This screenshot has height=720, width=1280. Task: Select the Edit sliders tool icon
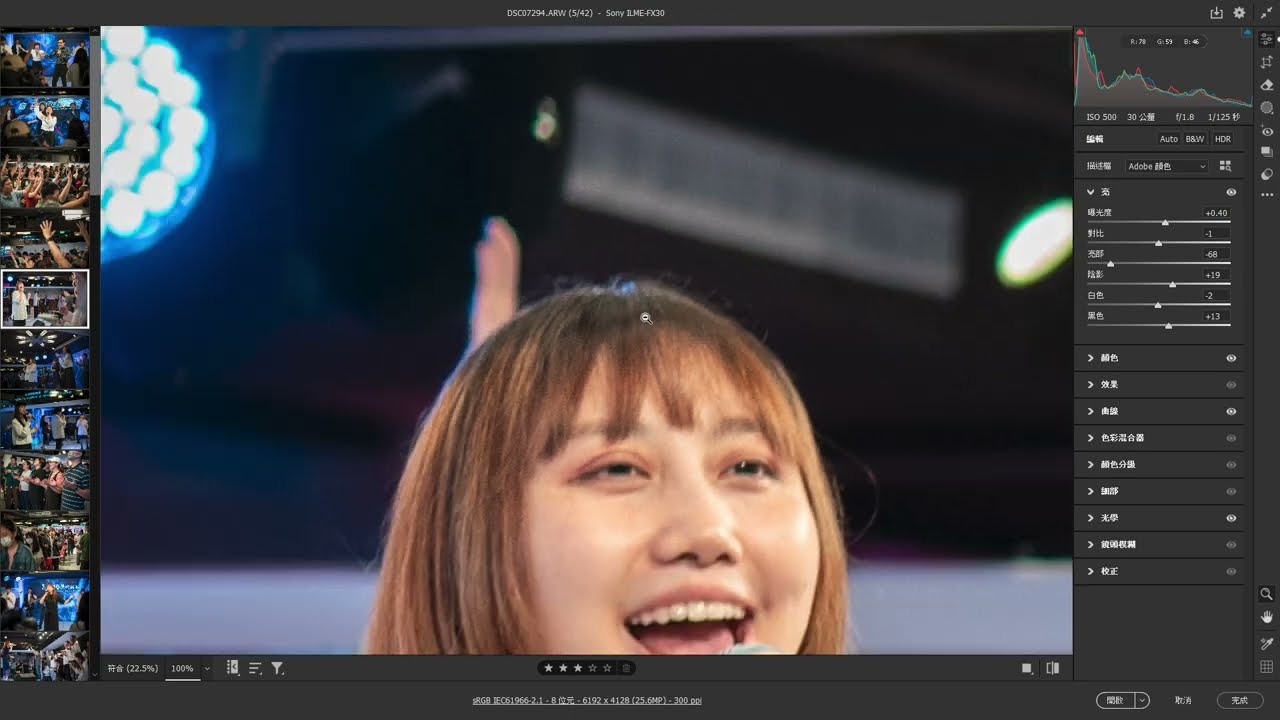point(1267,39)
